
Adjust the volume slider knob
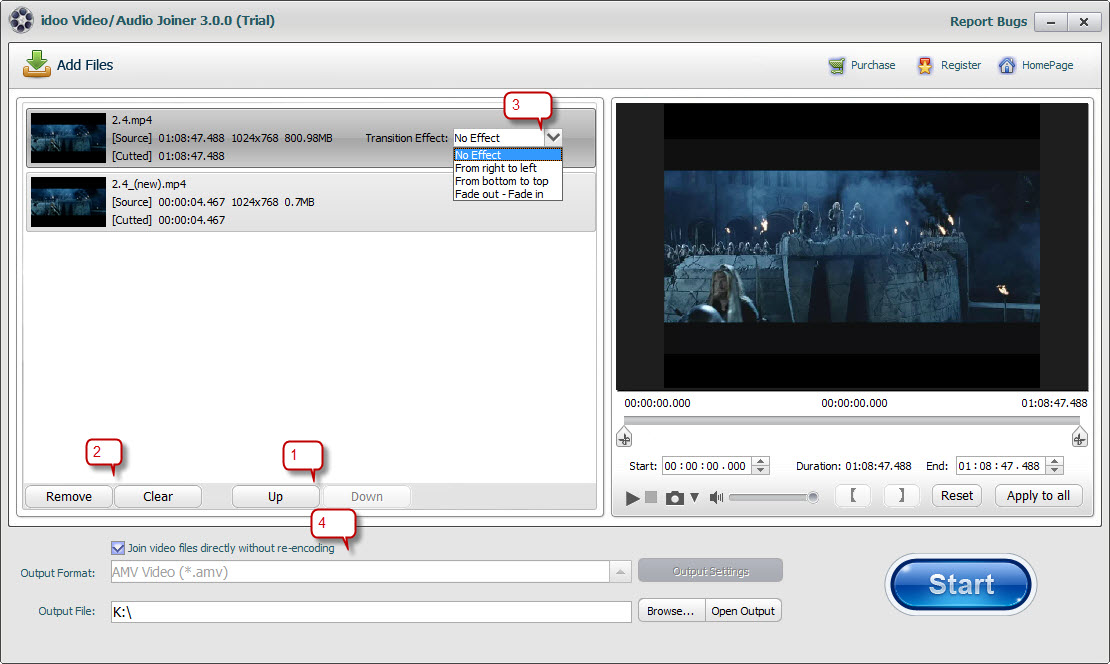click(x=813, y=498)
